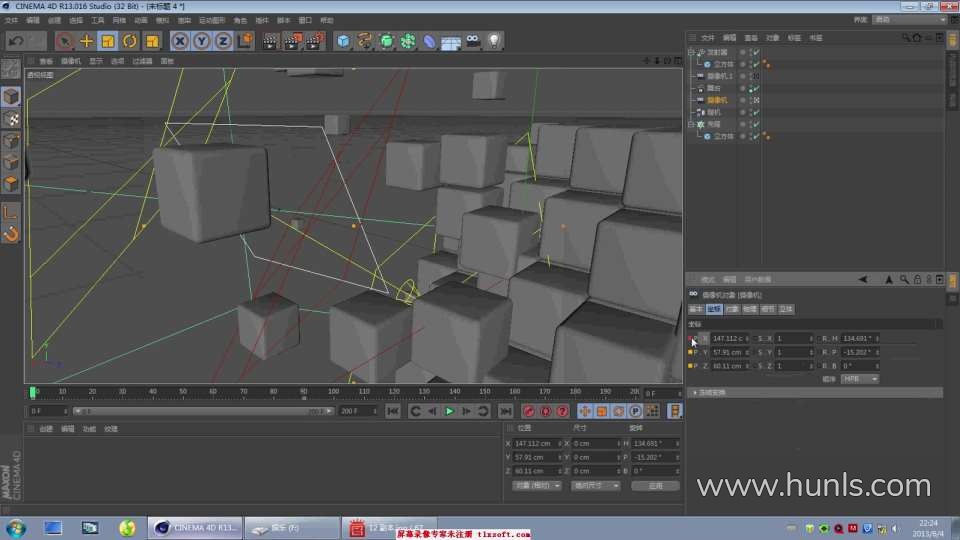Switch to the Coordinates tab in attributes

pyautogui.click(x=713, y=309)
